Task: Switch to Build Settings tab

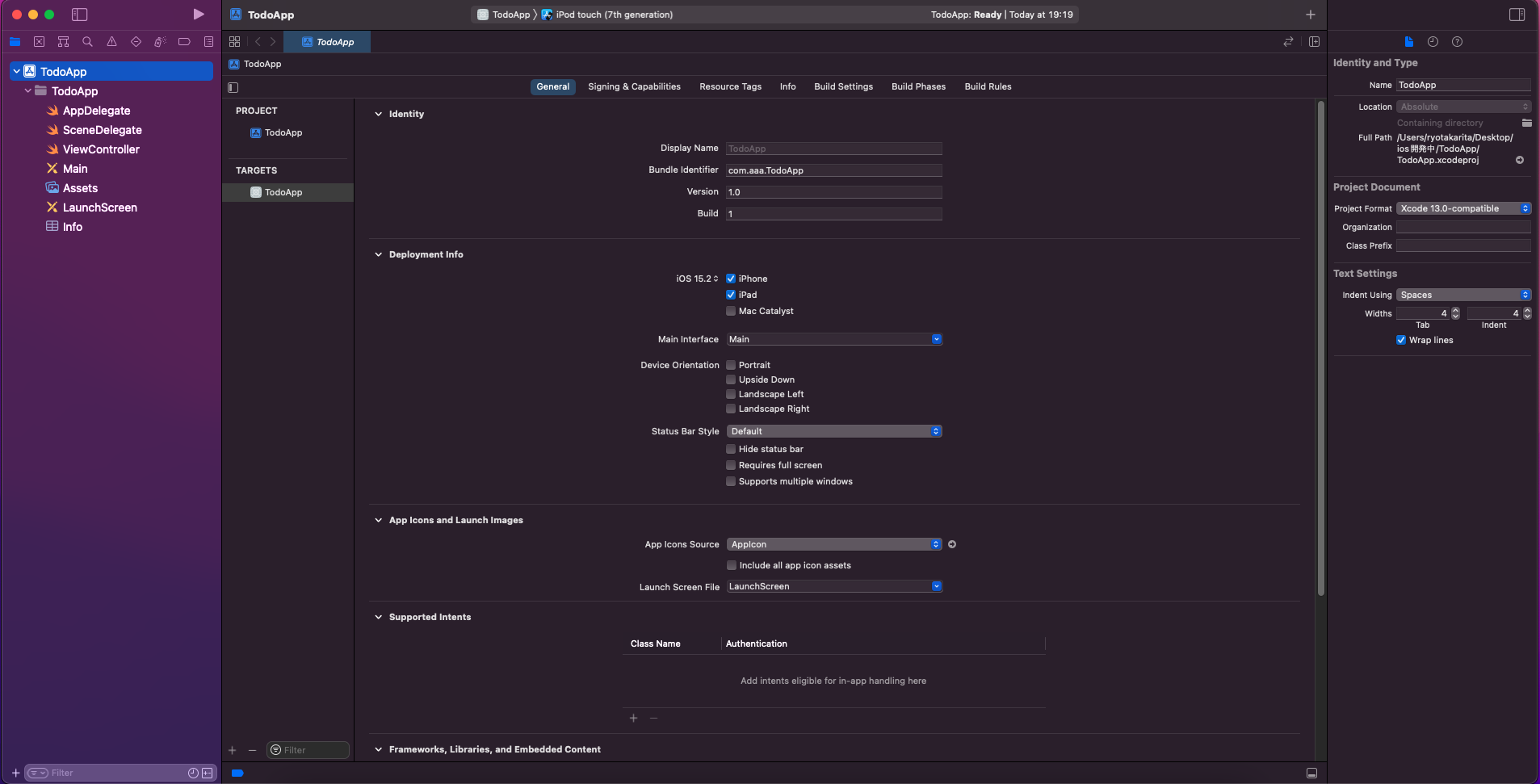Action: (x=843, y=86)
